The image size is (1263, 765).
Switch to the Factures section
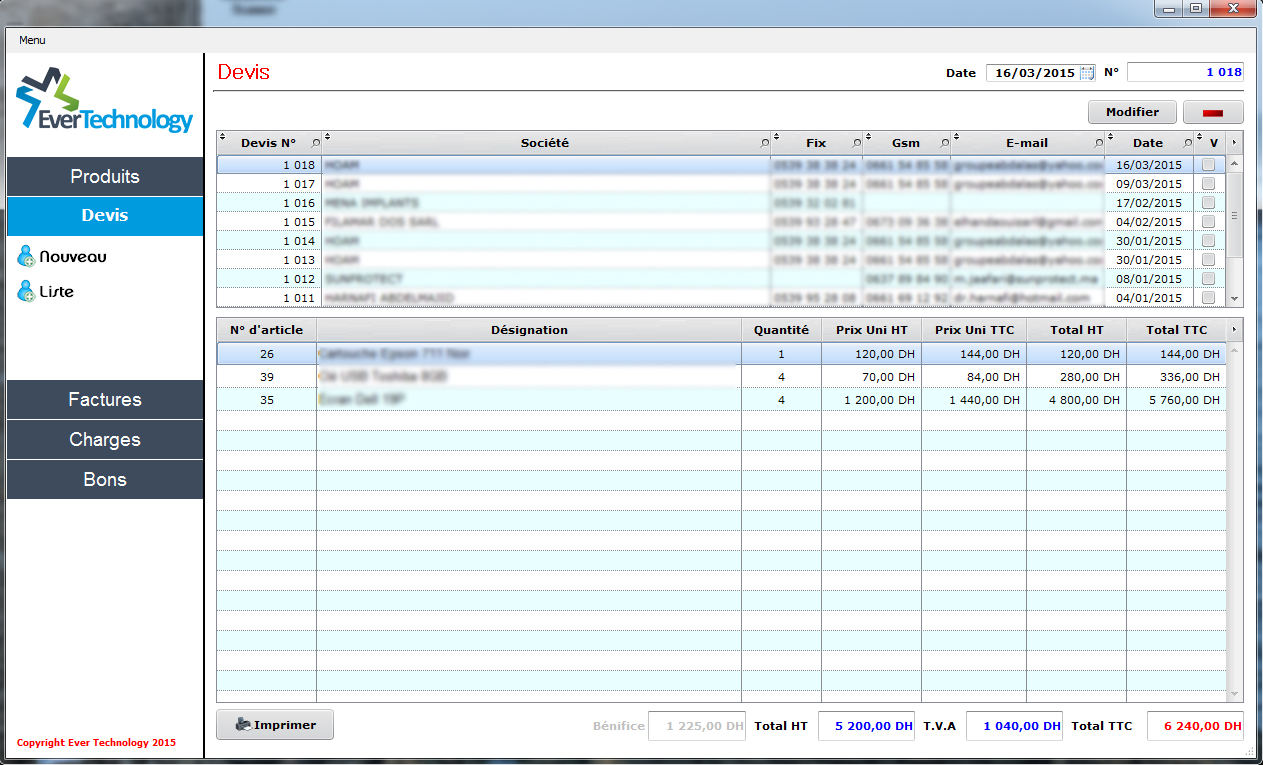(105, 400)
